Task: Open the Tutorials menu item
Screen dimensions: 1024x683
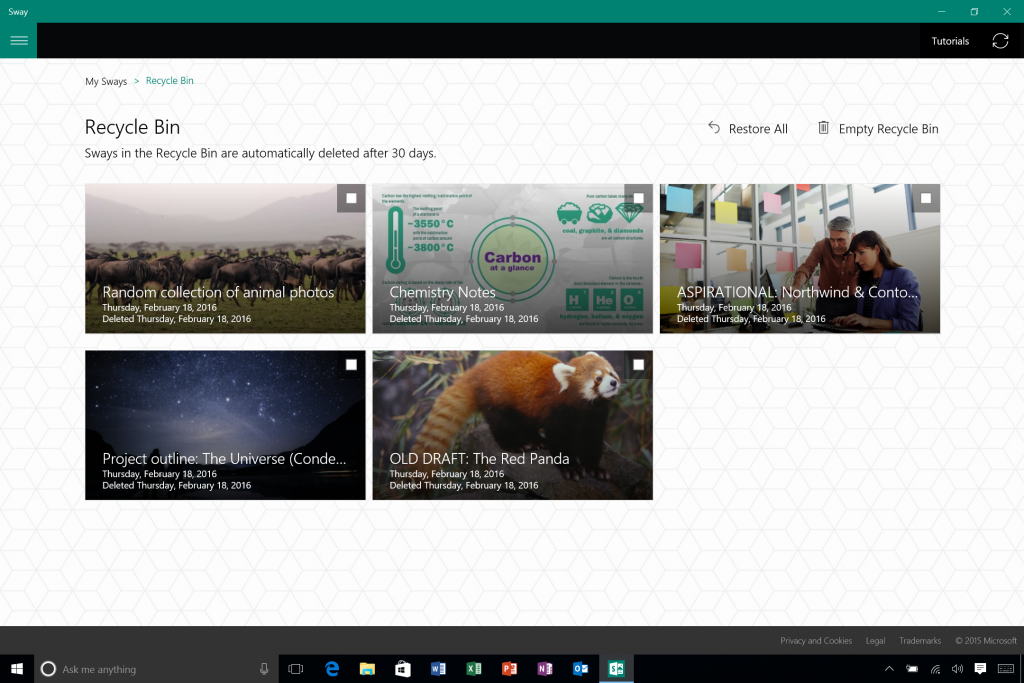Action: pyautogui.click(x=950, y=41)
